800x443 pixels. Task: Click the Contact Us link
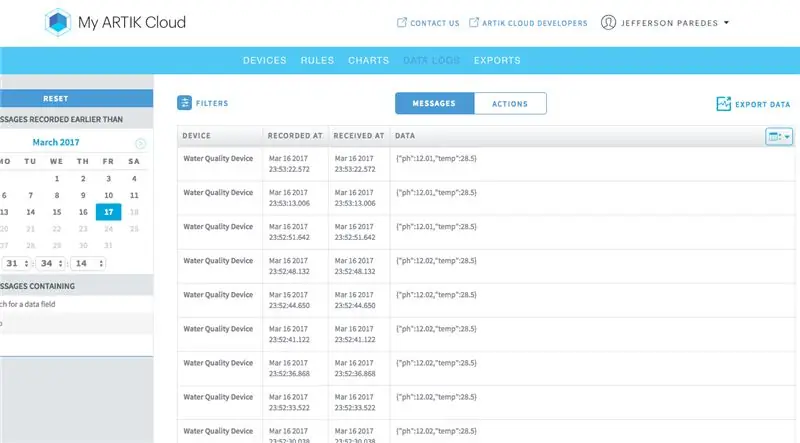pos(435,23)
